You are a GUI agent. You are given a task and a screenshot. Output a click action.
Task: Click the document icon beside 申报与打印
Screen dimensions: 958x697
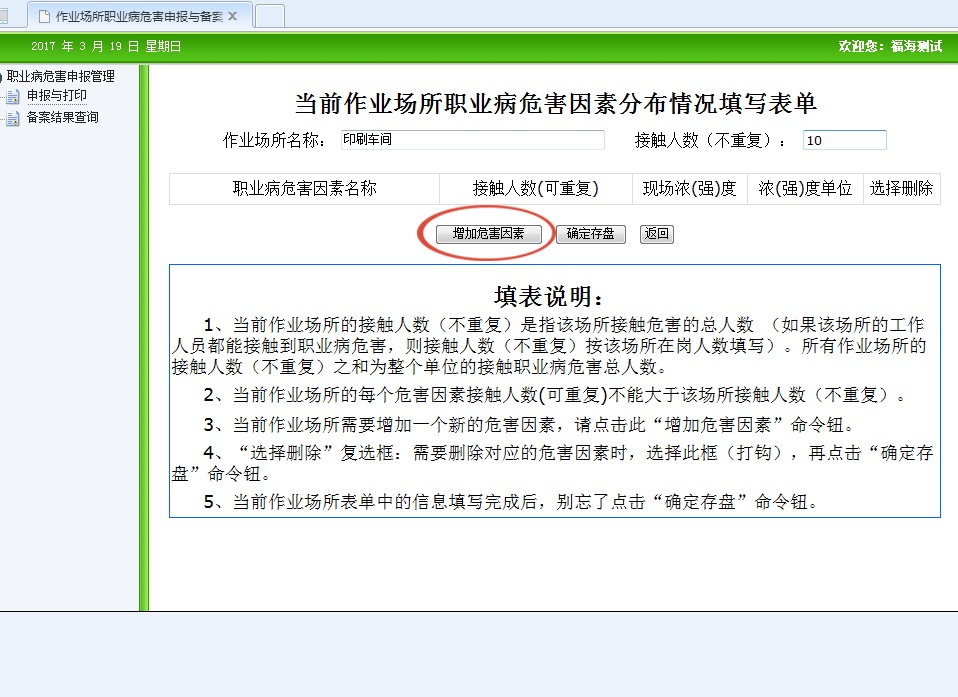(x=12, y=97)
